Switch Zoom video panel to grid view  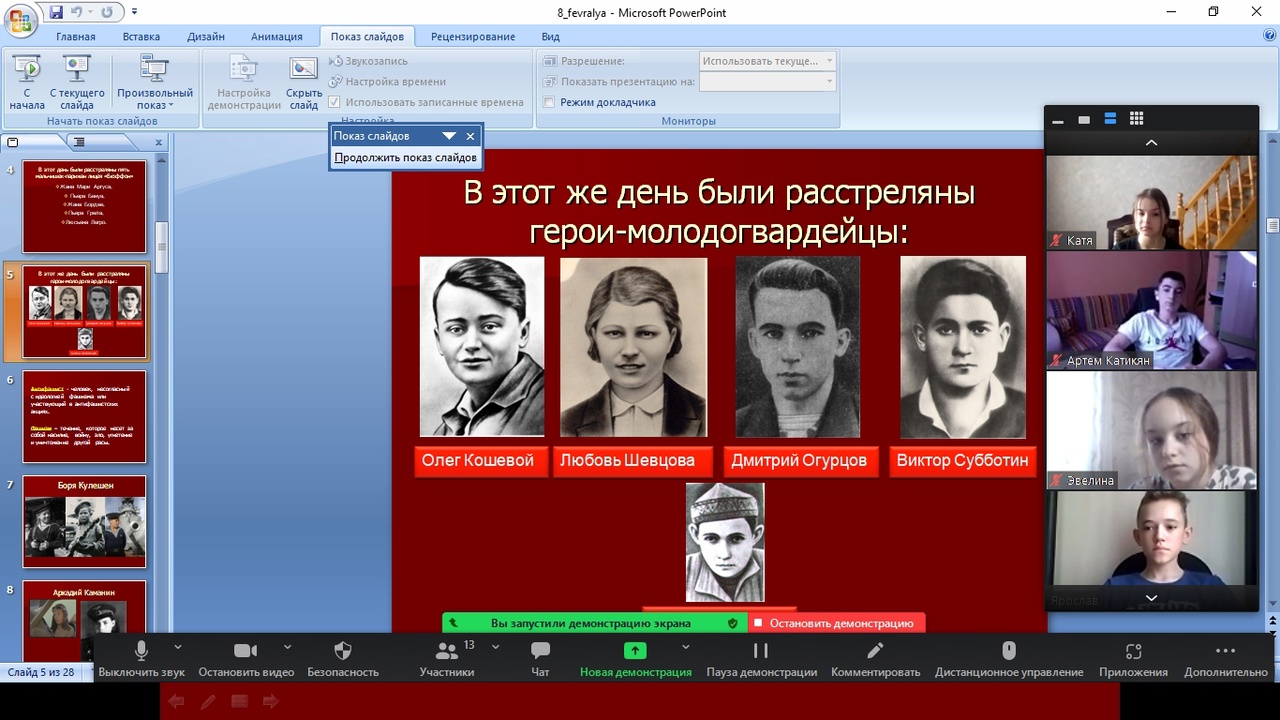point(1136,119)
